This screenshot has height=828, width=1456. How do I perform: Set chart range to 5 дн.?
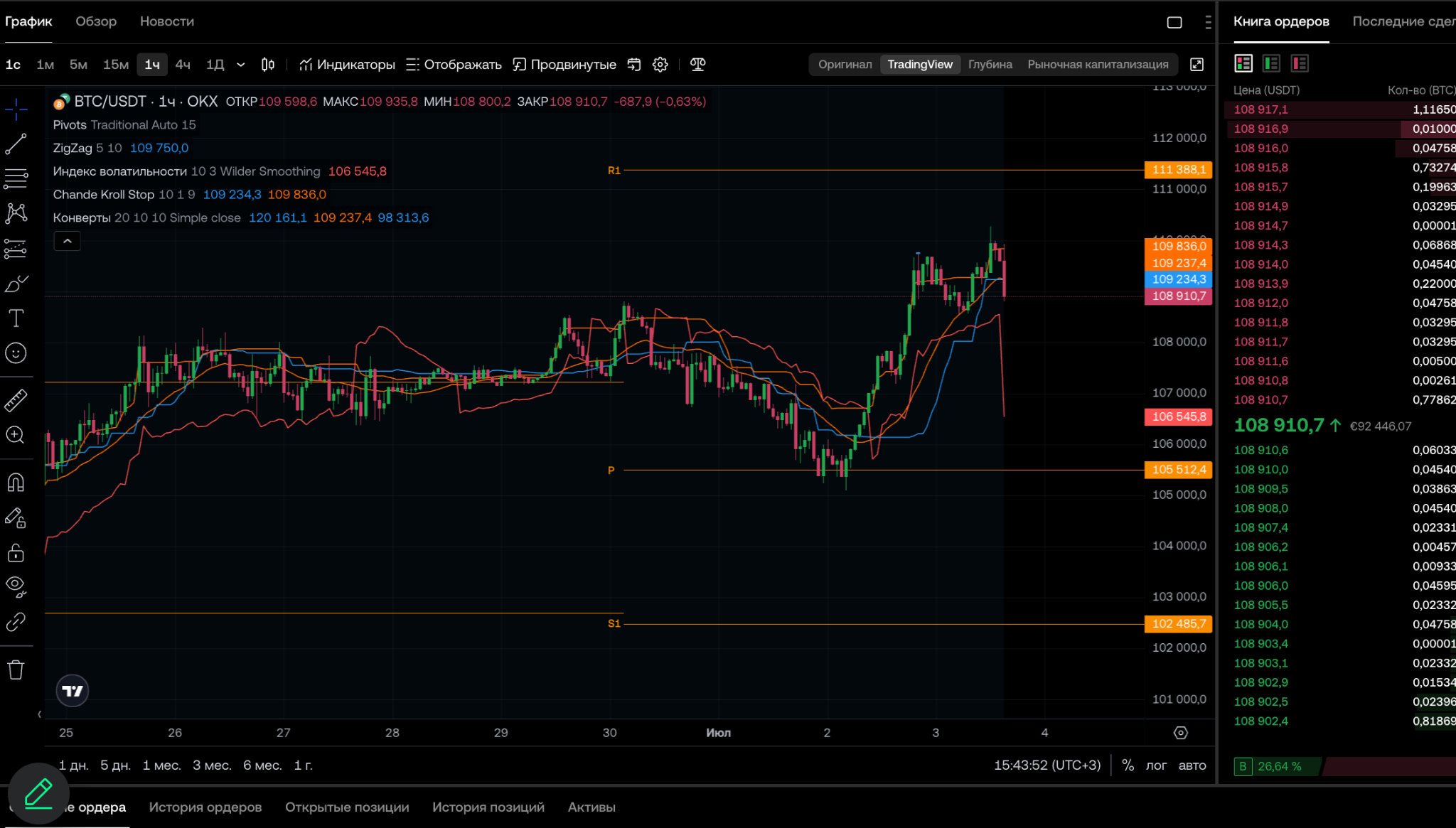[115, 765]
